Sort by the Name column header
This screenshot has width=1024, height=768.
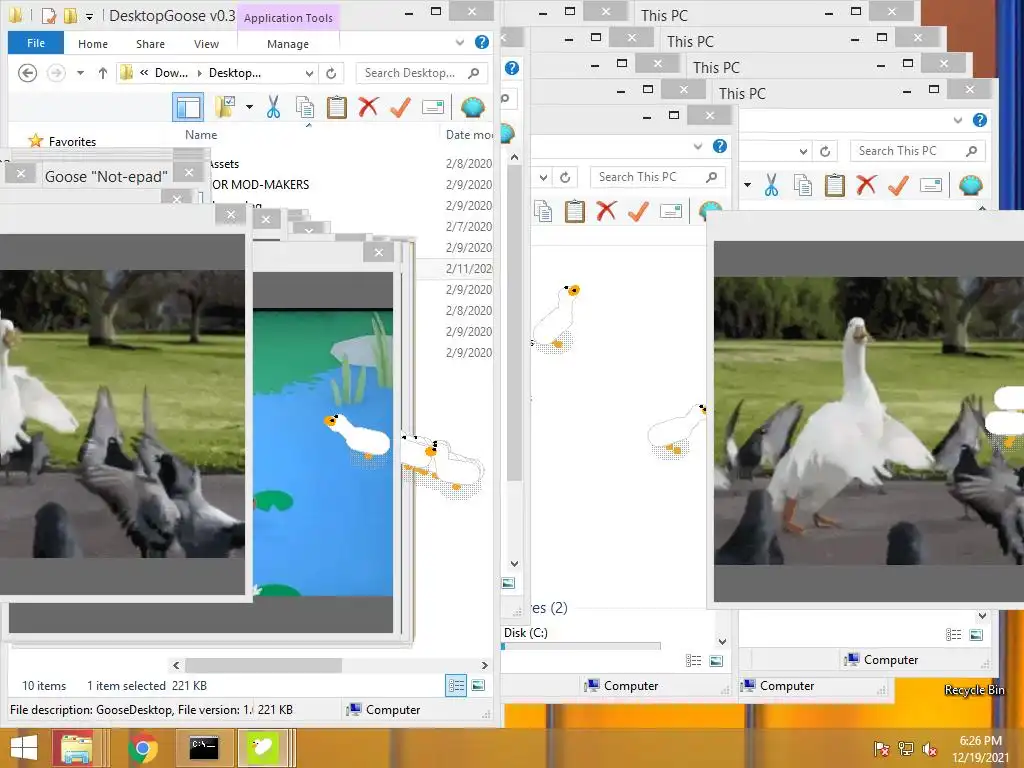[201, 135]
